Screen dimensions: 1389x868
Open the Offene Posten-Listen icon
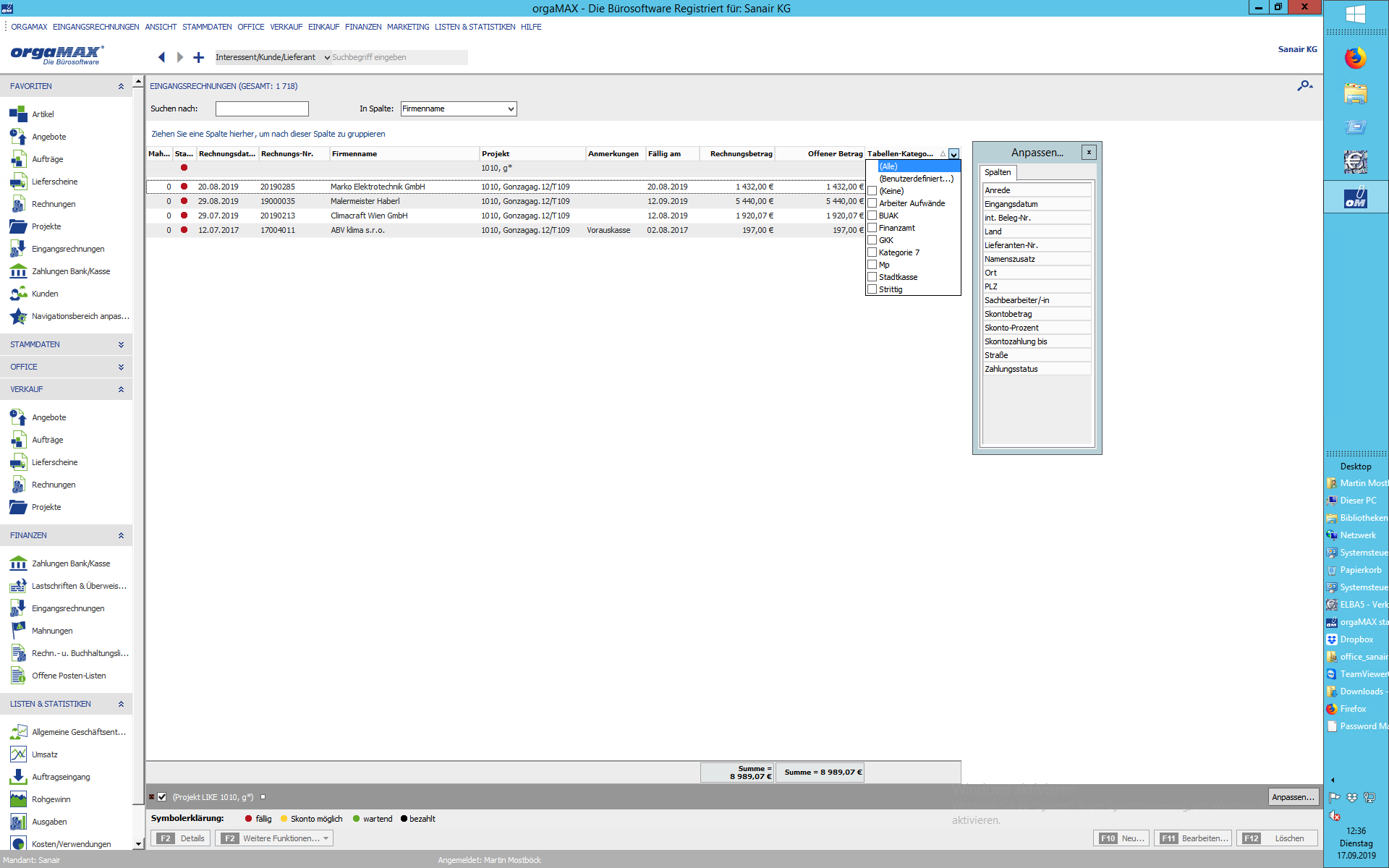pyautogui.click(x=18, y=676)
